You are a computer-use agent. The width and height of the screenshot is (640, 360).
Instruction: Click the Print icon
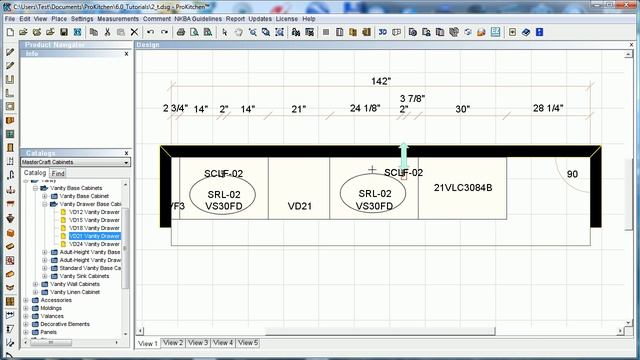coord(181,32)
